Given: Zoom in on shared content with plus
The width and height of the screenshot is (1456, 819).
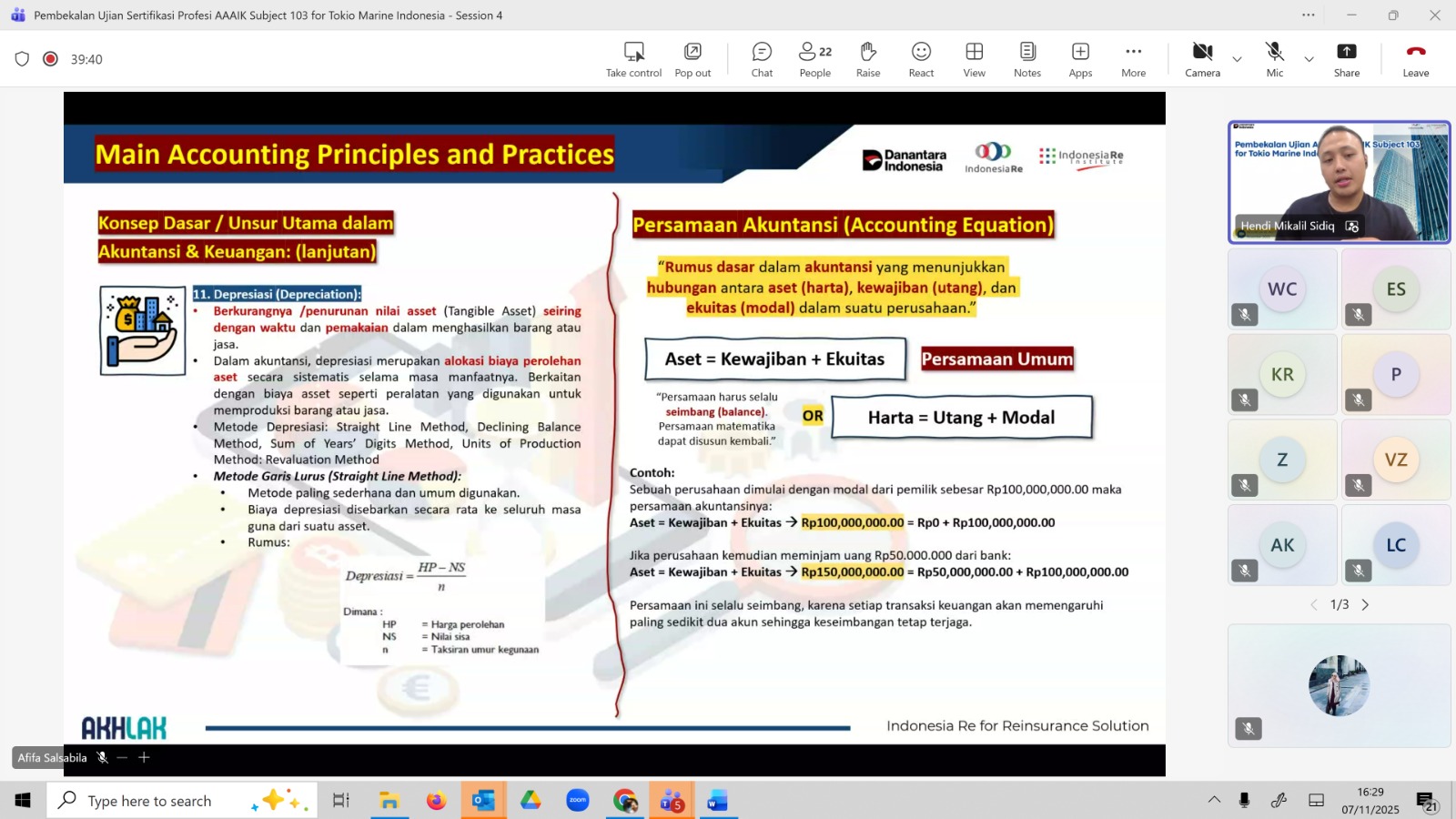Looking at the screenshot, I should tap(144, 757).
